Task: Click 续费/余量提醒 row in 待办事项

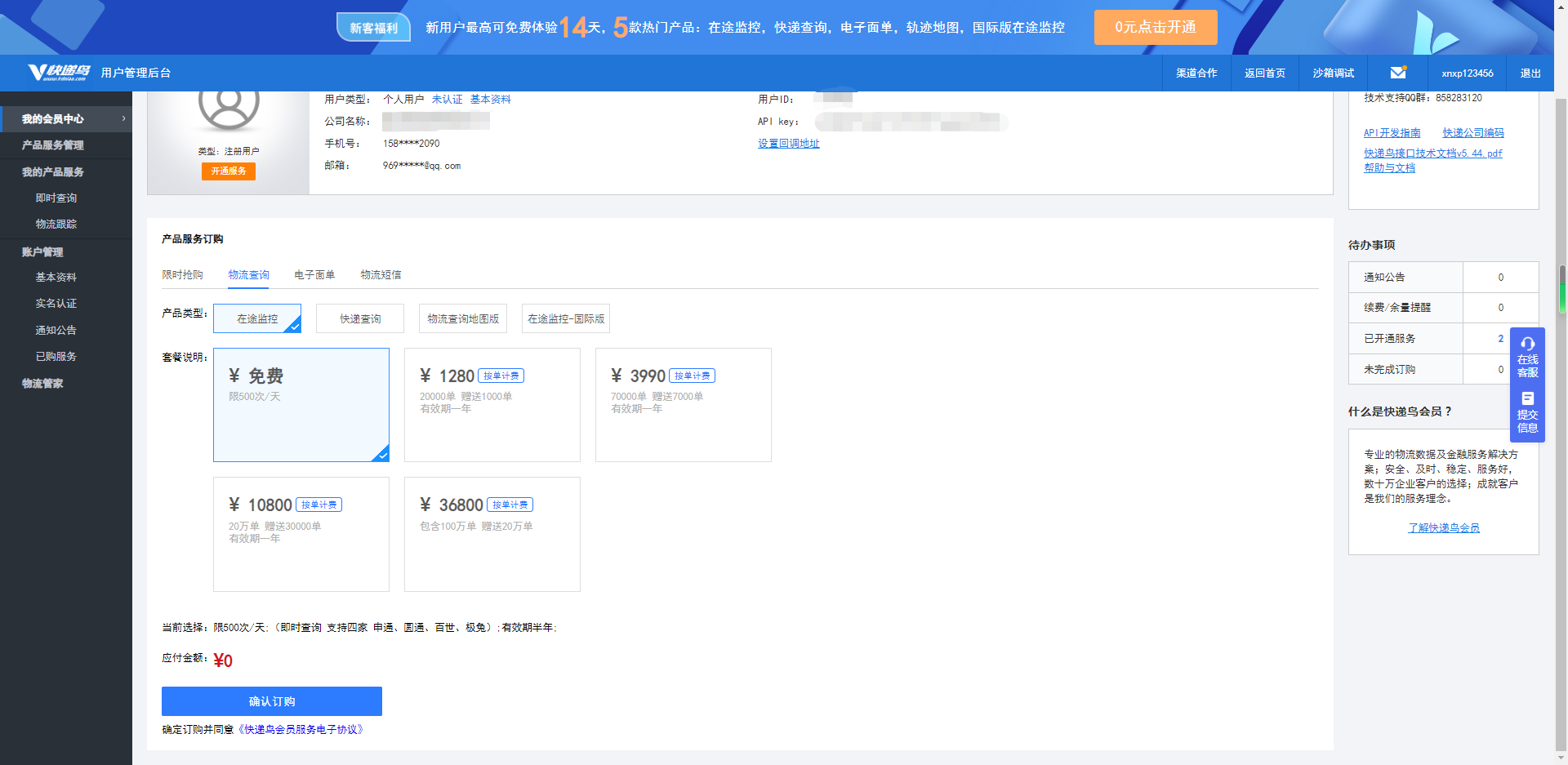Action: coord(1444,307)
